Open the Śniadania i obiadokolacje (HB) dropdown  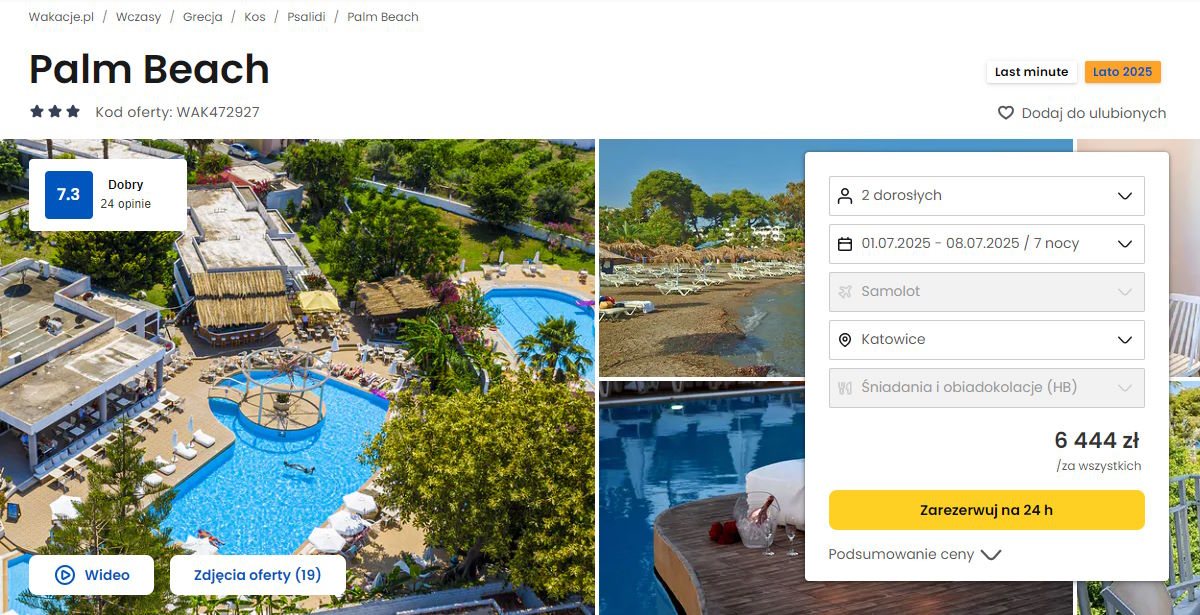[987, 388]
